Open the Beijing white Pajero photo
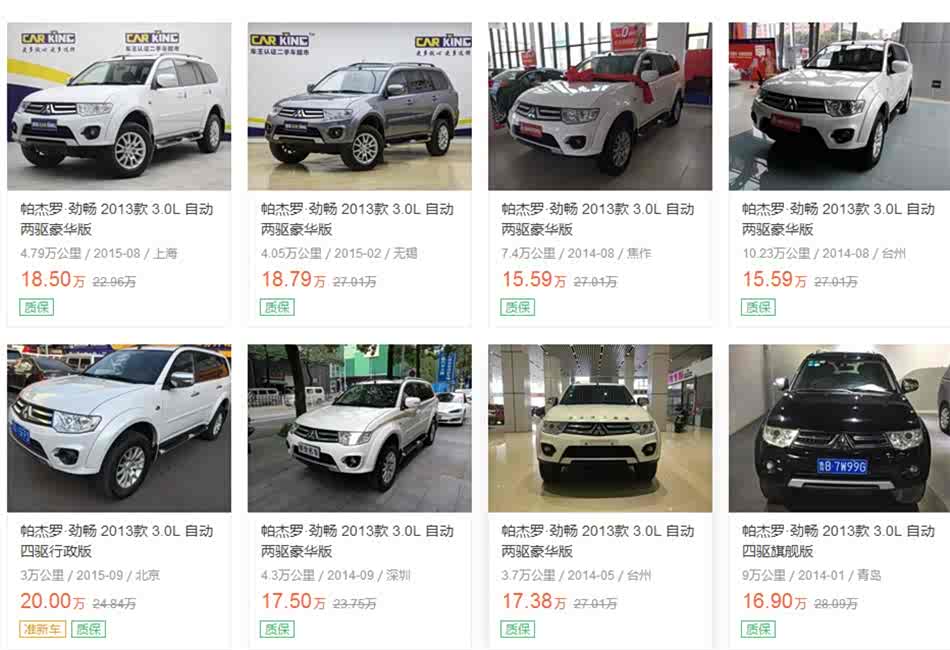950x650 pixels. pyautogui.click(x=119, y=428)
